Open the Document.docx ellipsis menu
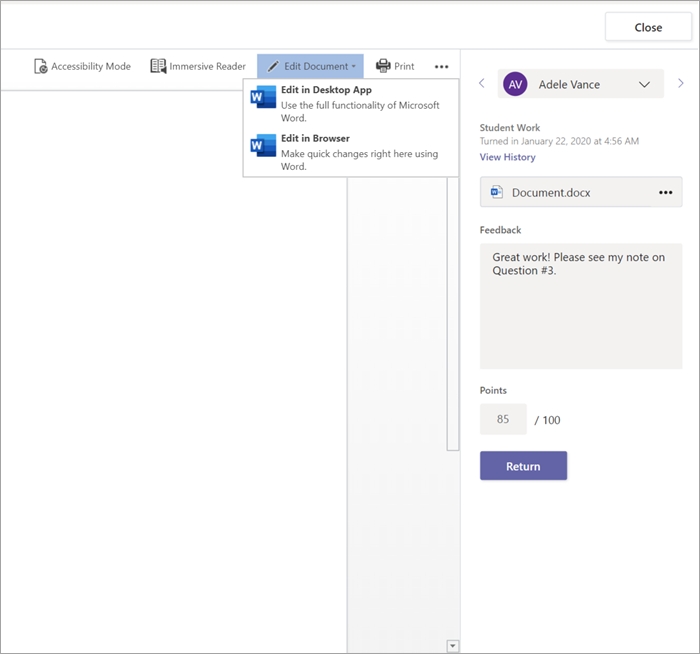This screenshot has height=654, width=700. 665,192
